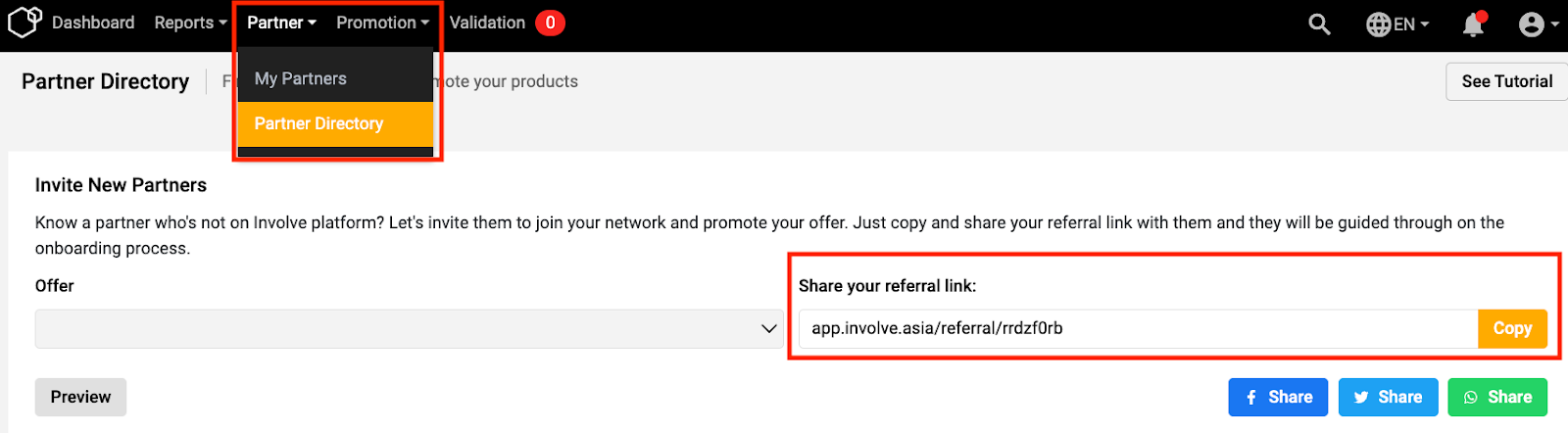The width and height of the screenshot is (1568, 433).
Task: Open the Offer selection dropdown
Action: coord(409,329)
